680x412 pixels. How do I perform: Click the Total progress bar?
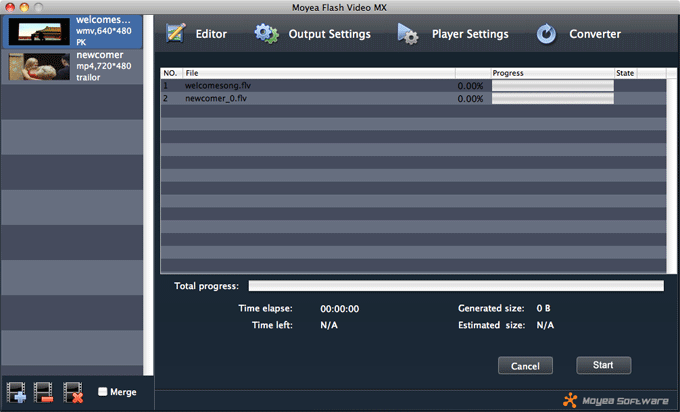click(455, 286)
